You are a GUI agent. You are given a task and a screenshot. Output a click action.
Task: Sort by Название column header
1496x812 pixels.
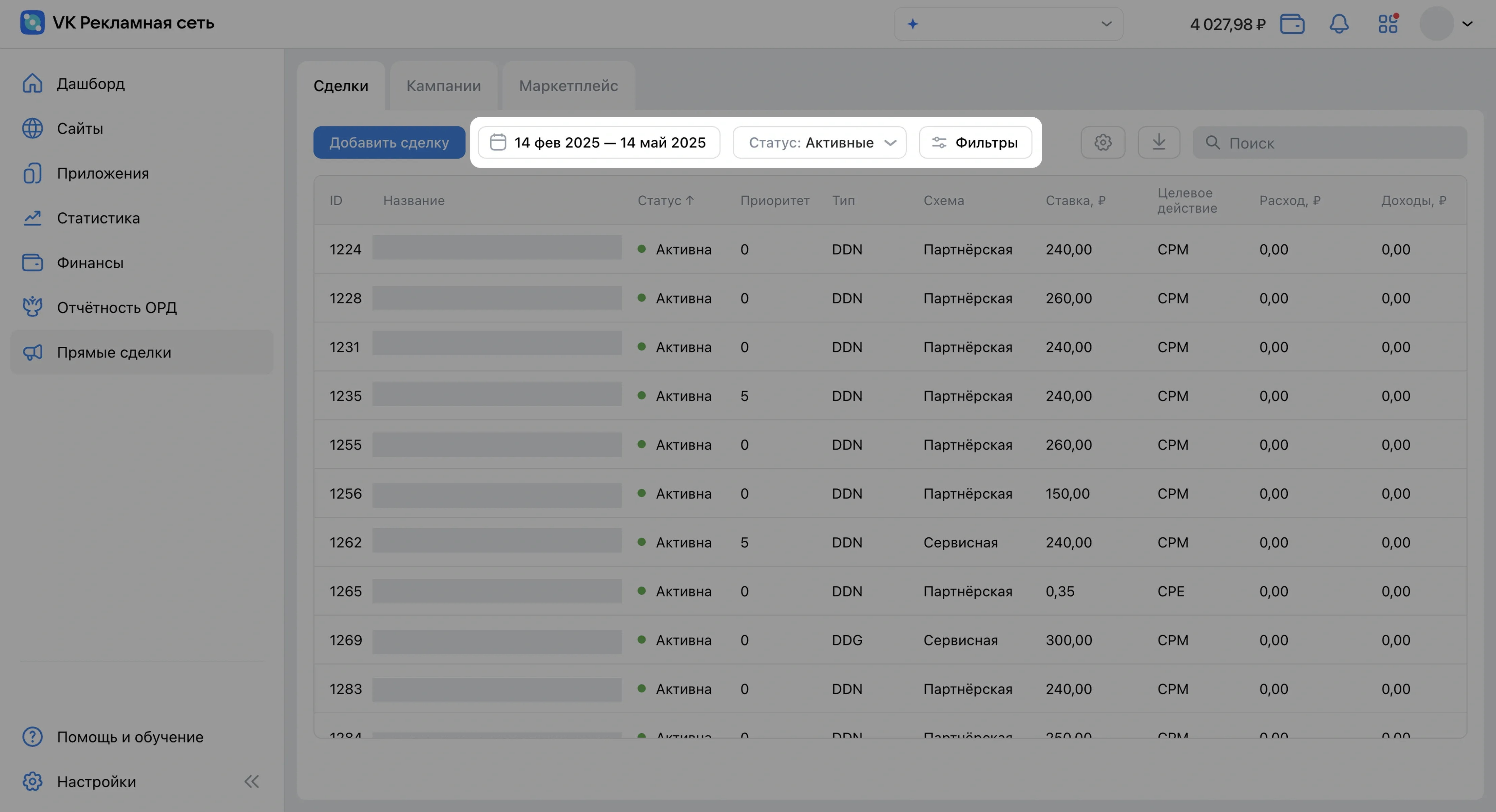414,200
